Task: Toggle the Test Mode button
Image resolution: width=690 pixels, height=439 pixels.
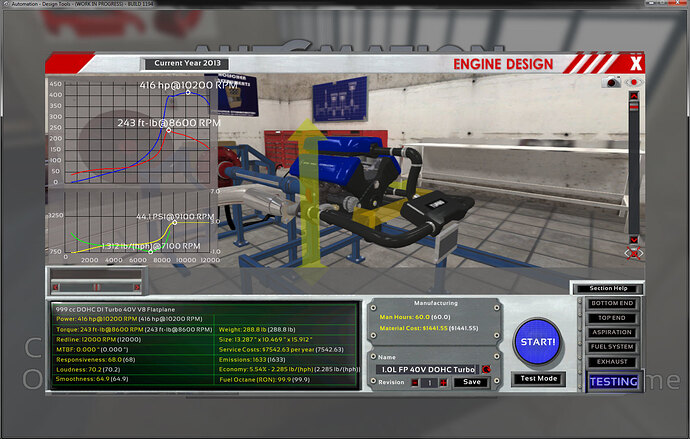Action: [539, 379]
